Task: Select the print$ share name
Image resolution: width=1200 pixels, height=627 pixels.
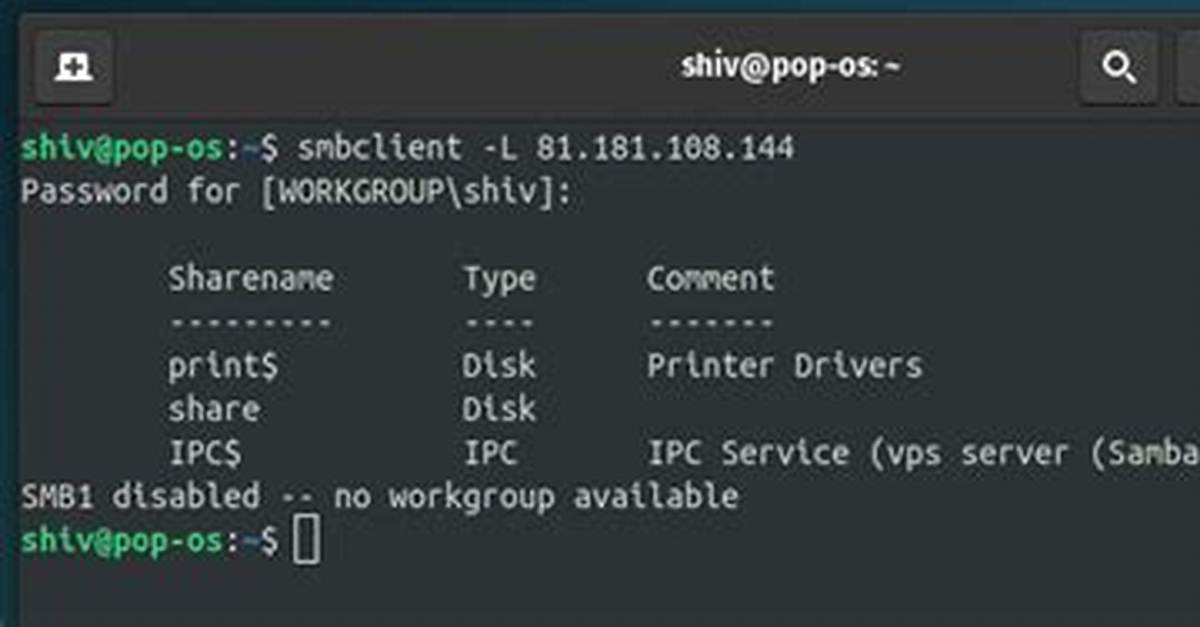Action: pos(222,366)
